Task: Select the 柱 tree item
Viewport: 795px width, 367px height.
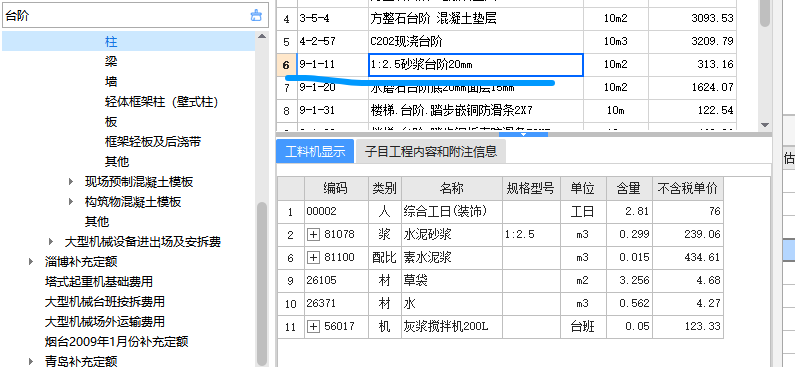Action: pos(111,41)
